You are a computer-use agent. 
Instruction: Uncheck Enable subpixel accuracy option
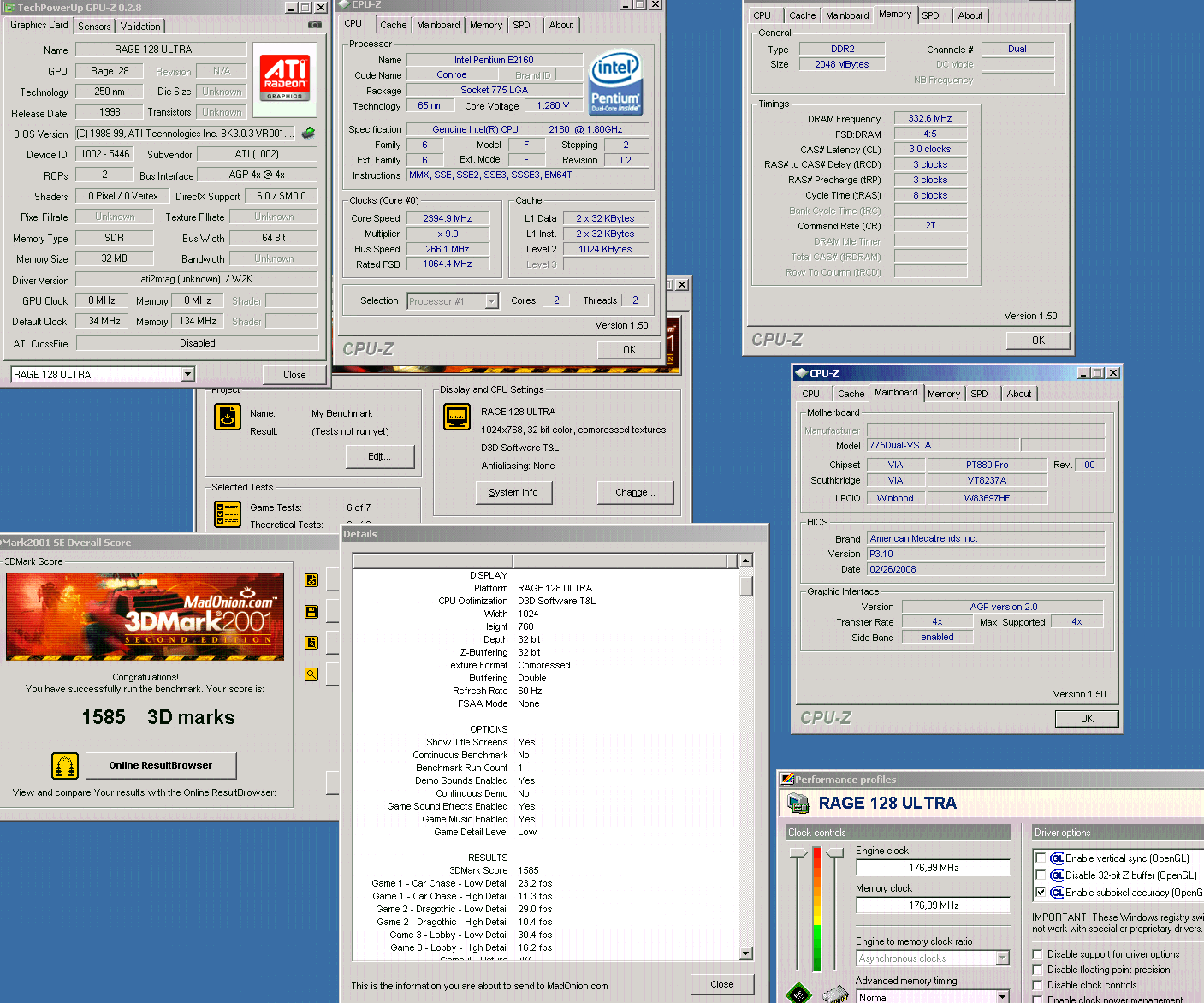click(1041, 893)
